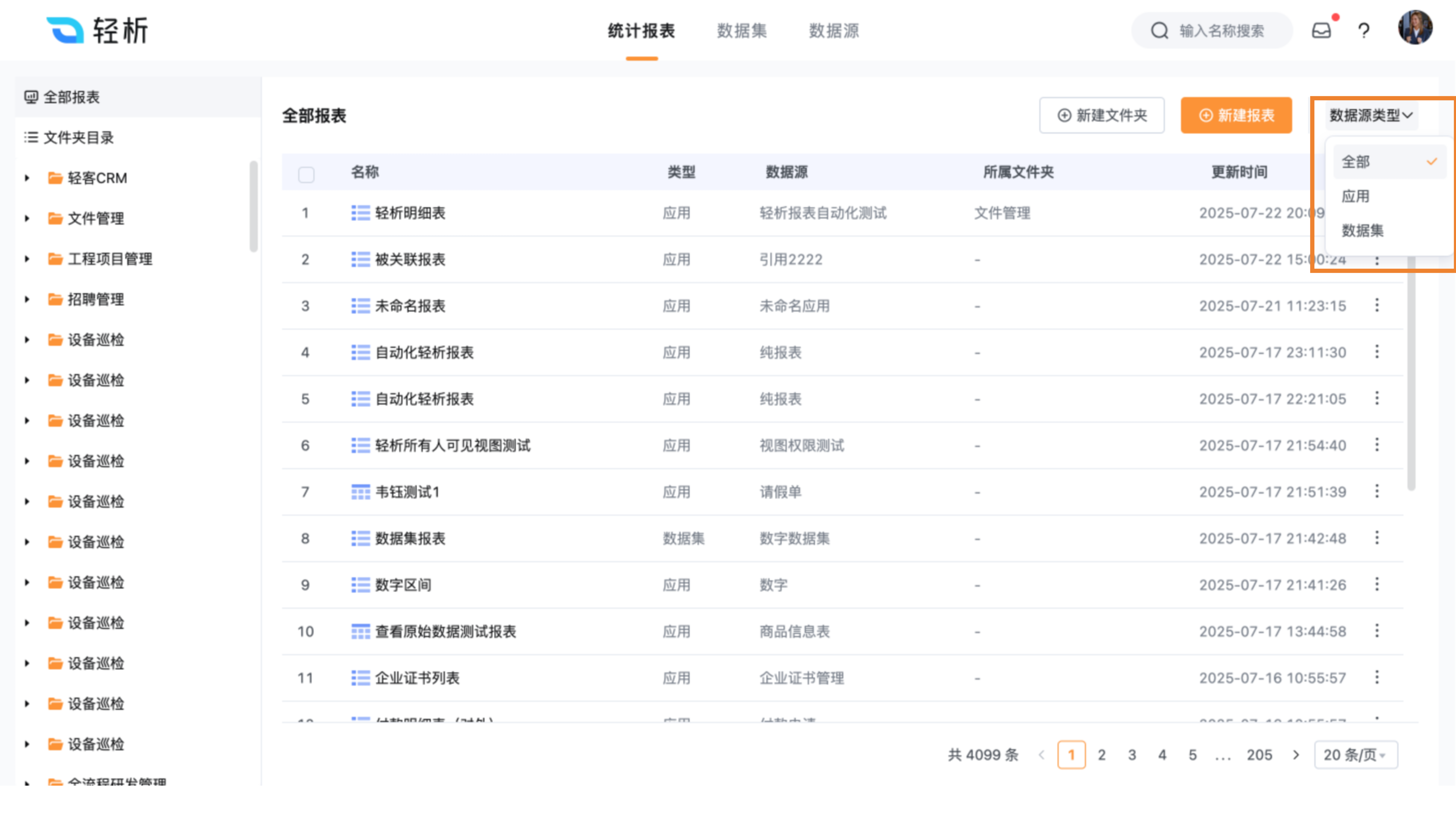Open the report 轻析明细表
Screen dimensions: 1456x819
tap(410, 213)
